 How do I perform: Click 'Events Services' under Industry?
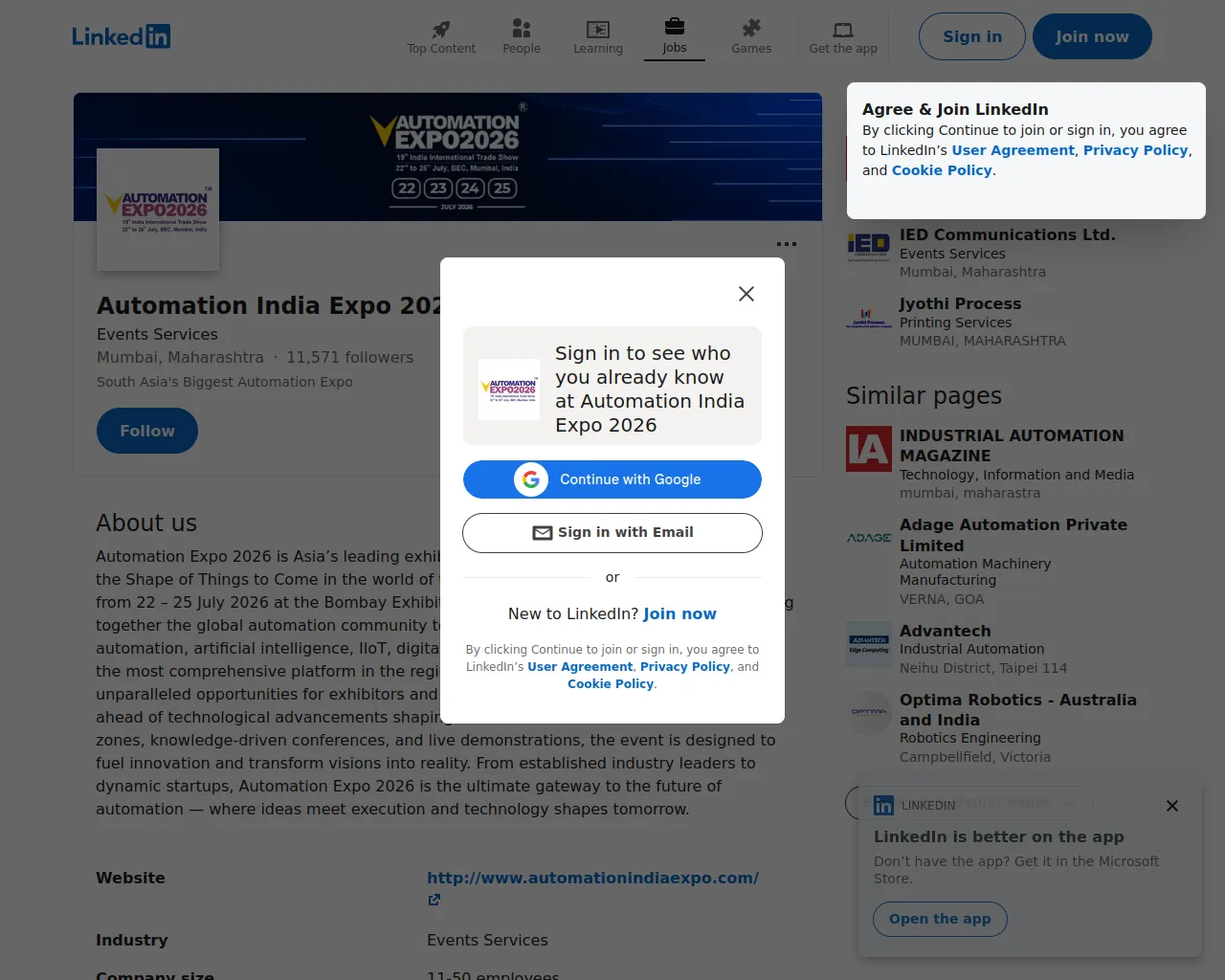pyautogui.click(x=487, y=941)
